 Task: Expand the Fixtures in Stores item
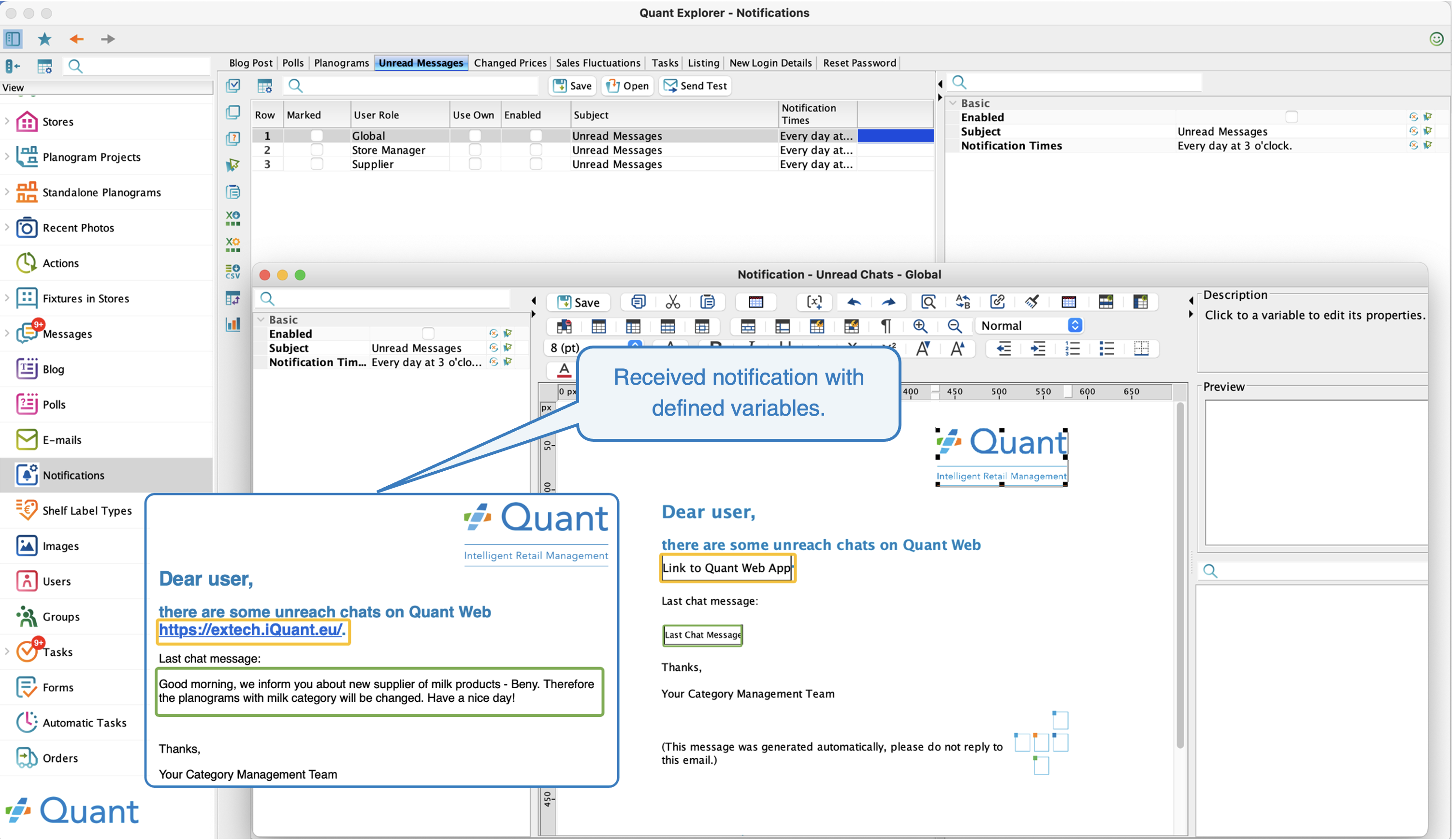pos(7,297)
